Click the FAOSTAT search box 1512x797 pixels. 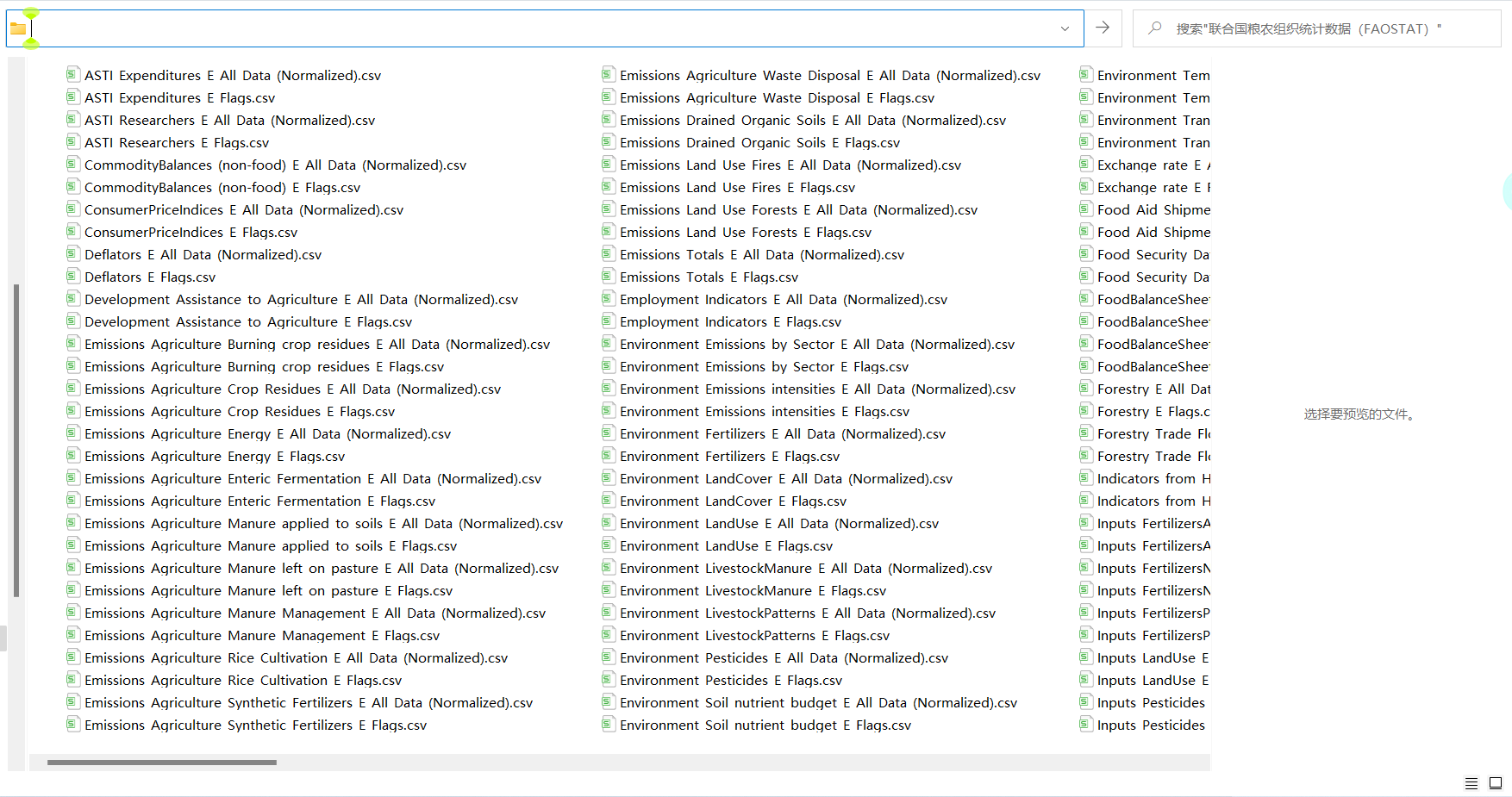pos(1316,28)
